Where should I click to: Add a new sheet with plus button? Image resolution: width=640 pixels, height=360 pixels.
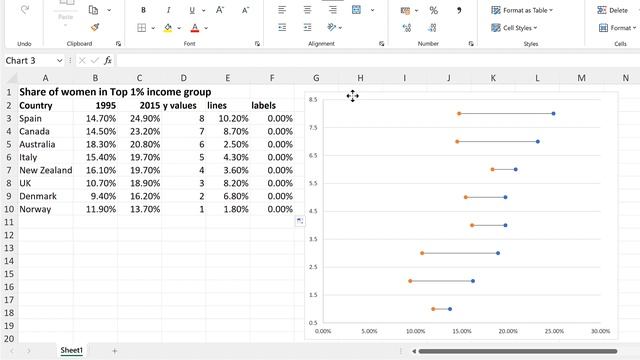pos(115,351)
